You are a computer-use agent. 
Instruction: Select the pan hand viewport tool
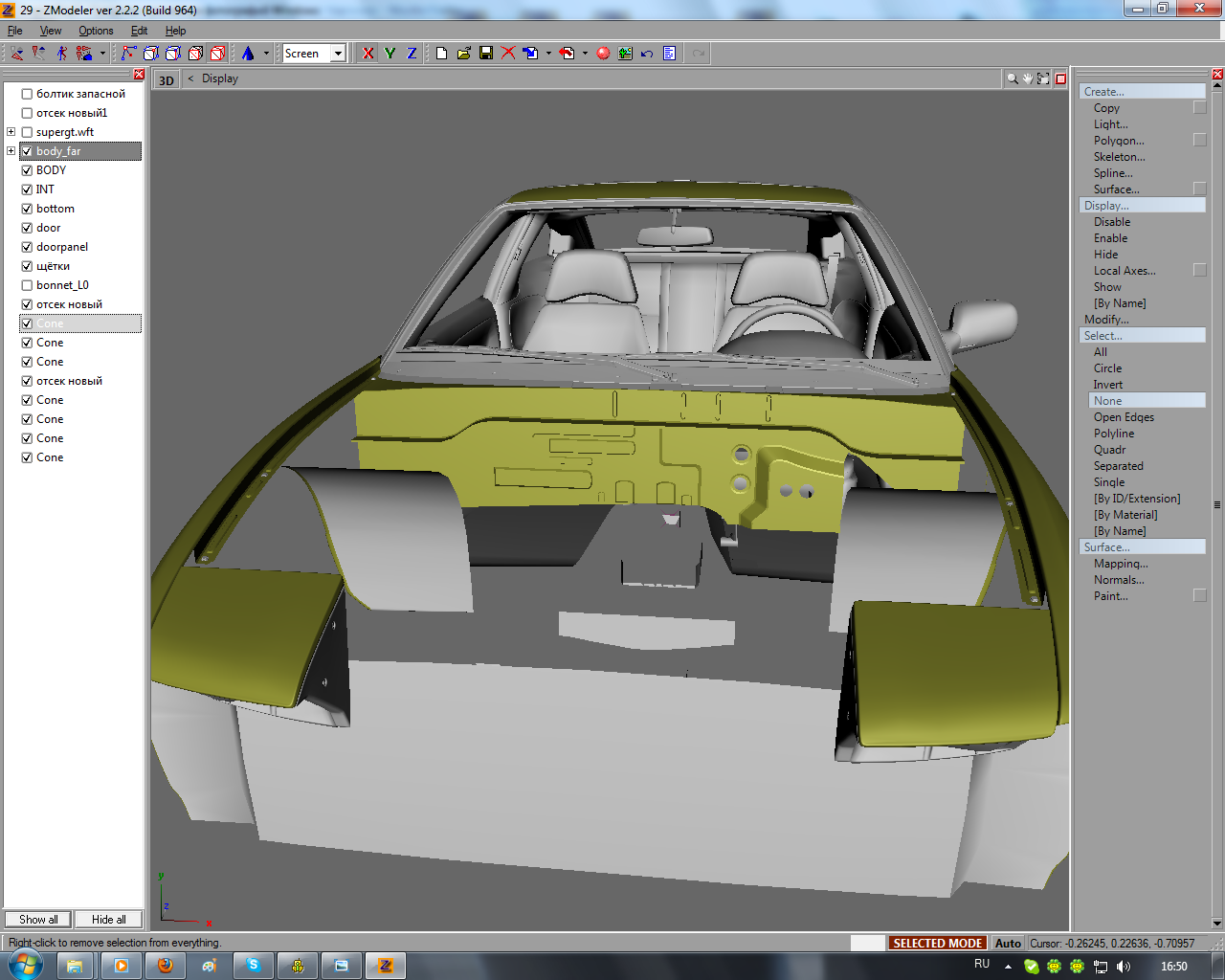tap(1028, 78)
